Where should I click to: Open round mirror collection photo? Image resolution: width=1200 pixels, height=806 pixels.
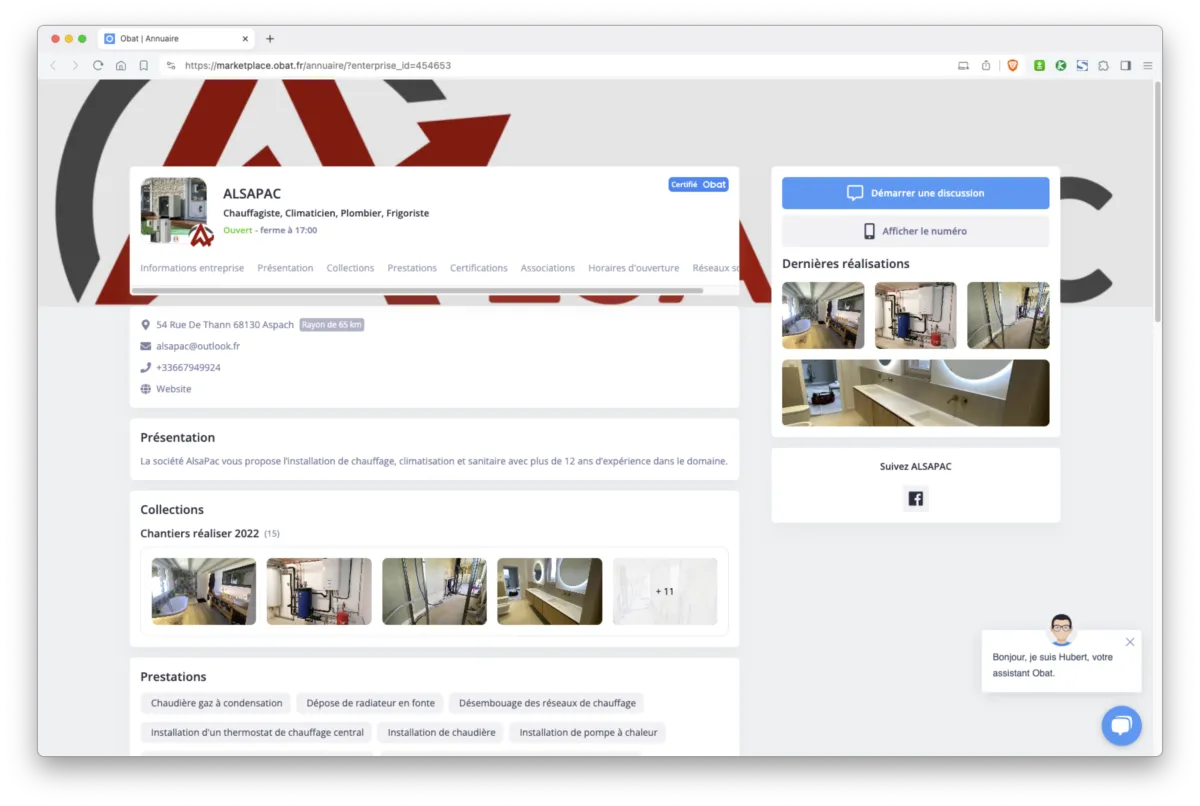click(x=549, y=591)
